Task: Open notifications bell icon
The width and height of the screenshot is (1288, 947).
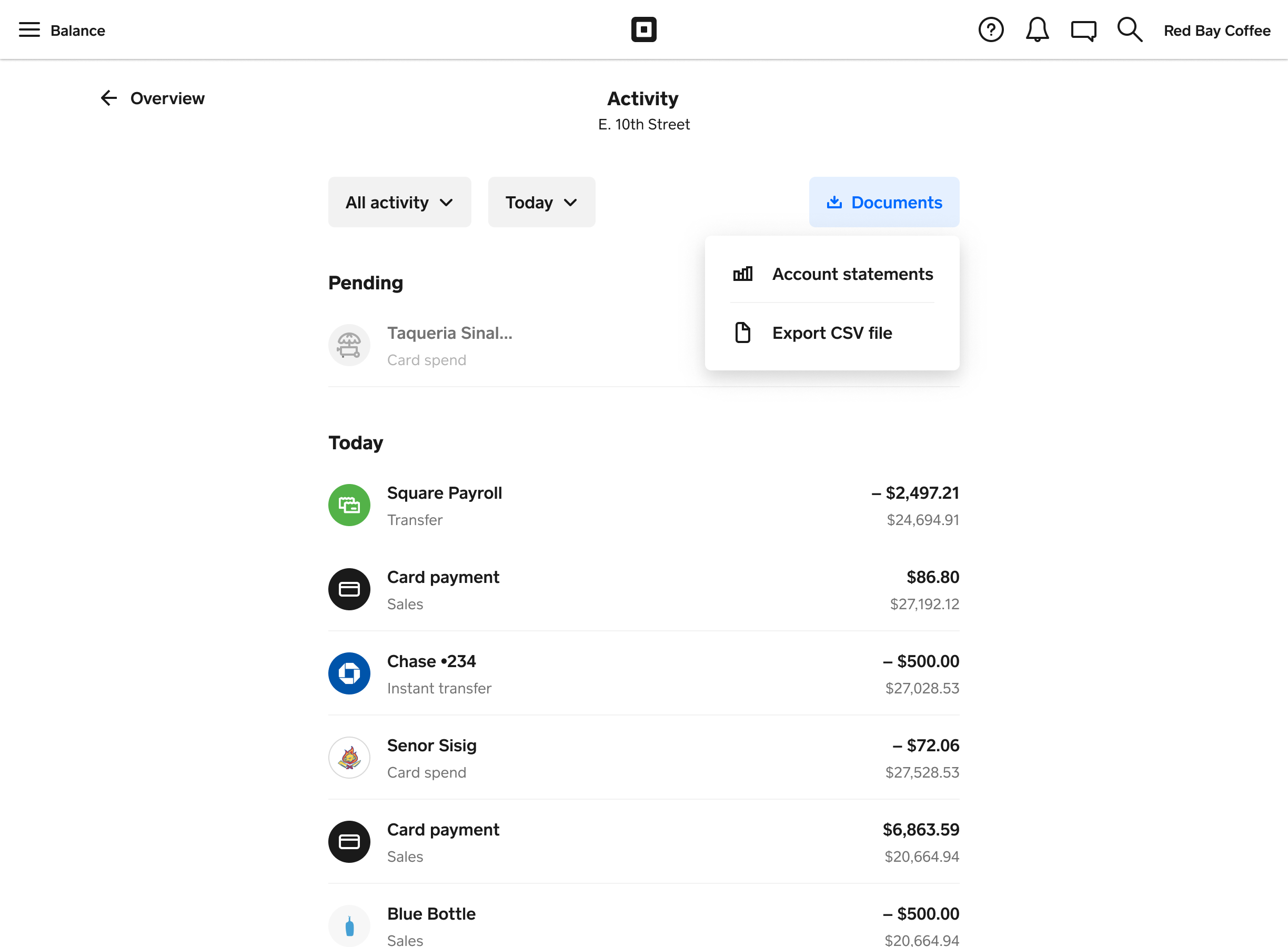Action: coord(1037,30)
